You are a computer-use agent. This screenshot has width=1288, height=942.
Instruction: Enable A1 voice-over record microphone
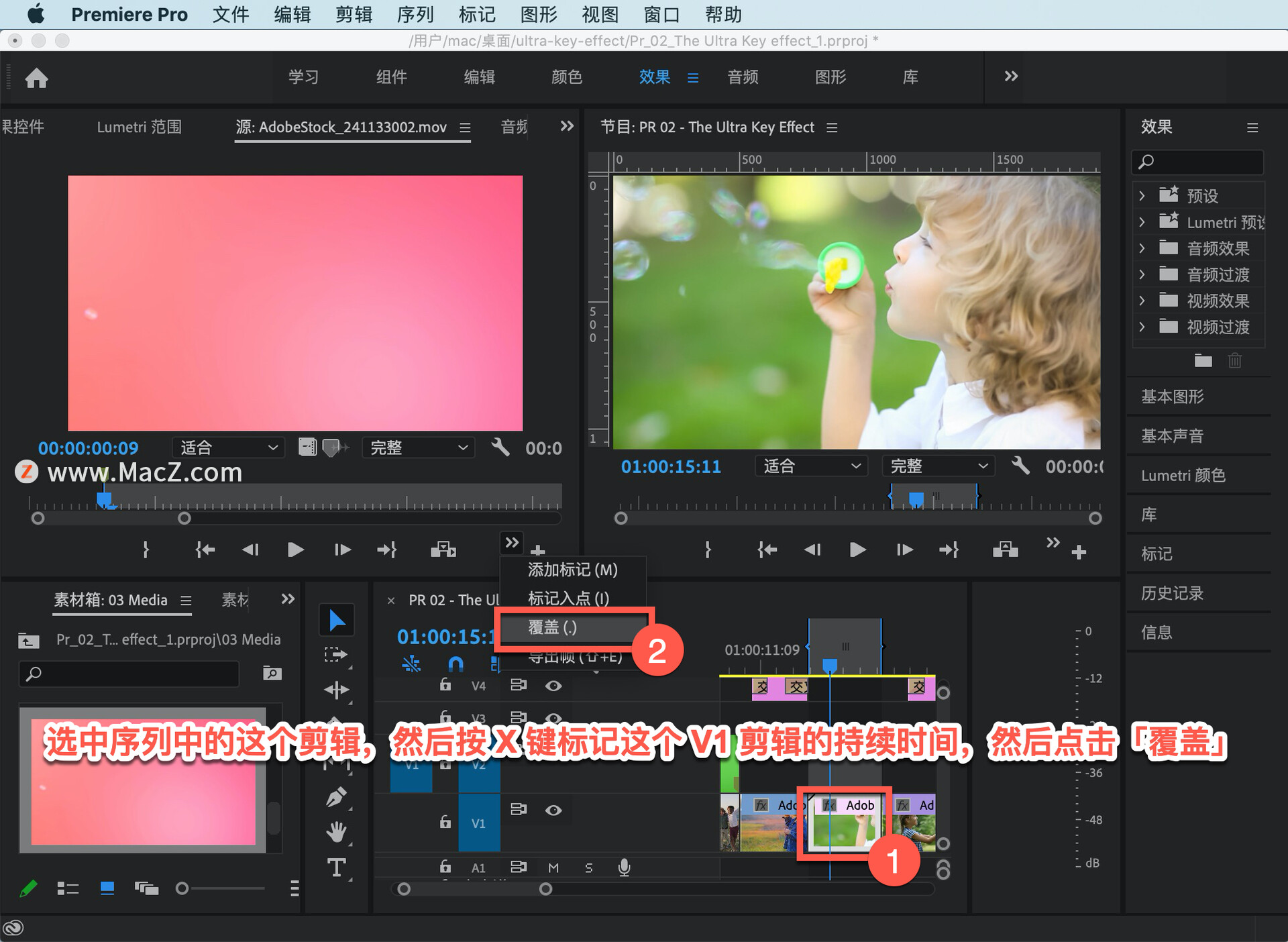(624, 868)
